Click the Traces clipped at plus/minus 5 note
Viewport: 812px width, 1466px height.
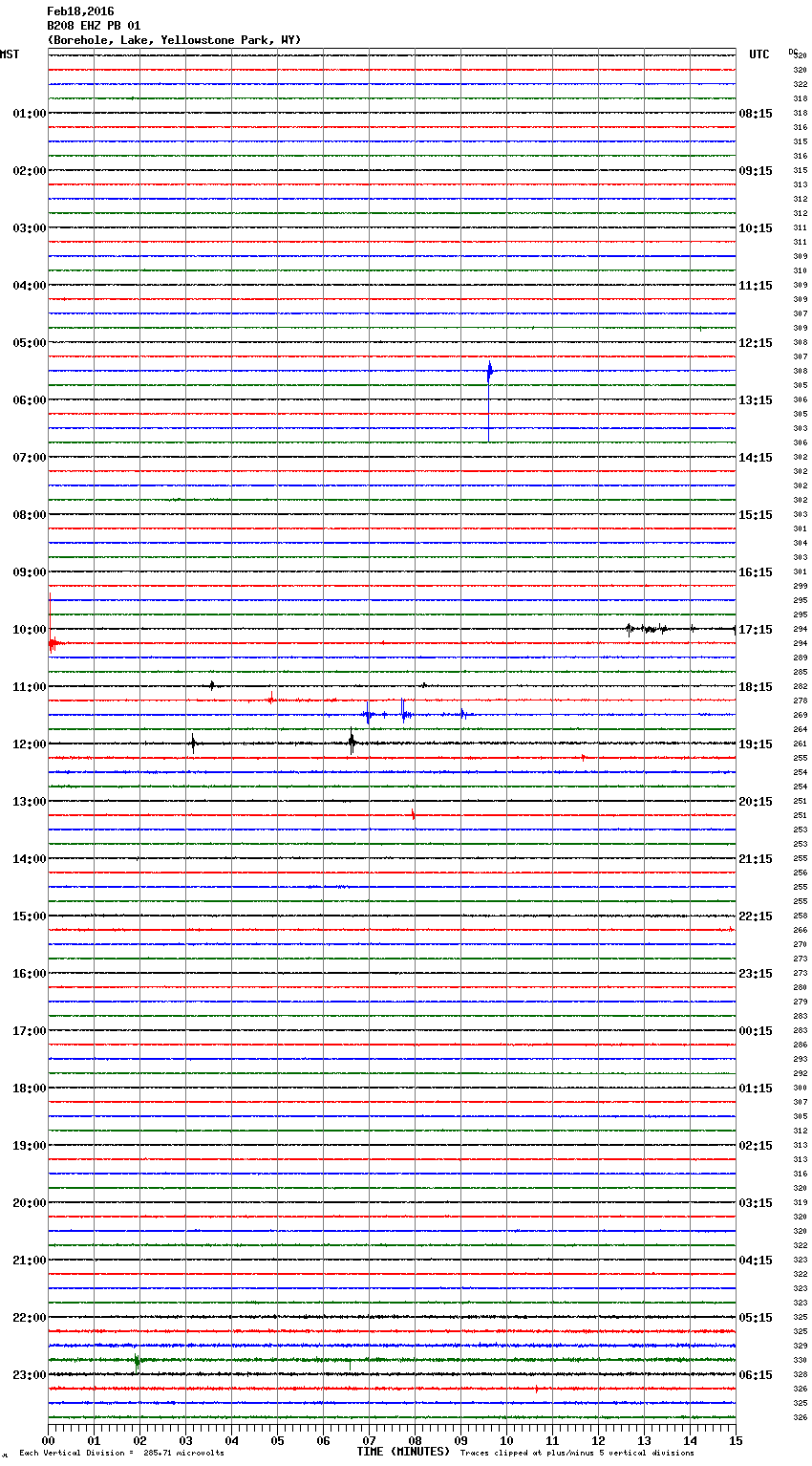pyautogui.click(x=577, y=1454)
